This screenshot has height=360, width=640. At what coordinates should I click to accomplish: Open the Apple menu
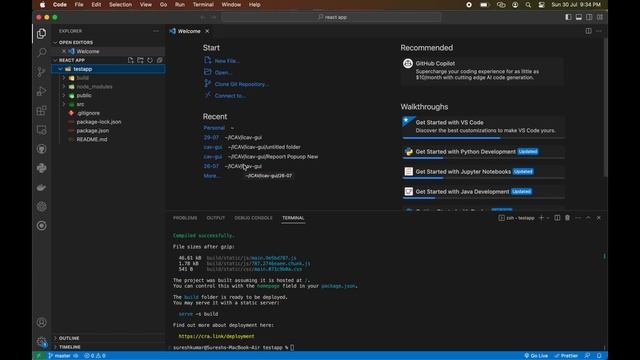click(42, 4)
